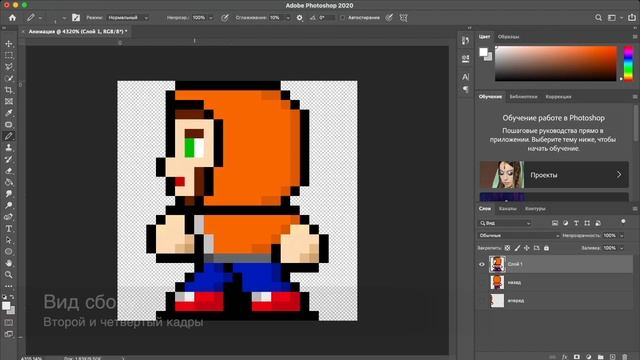Open the smoothing percentage dropdown
The image size is (640, 360).
288,18
